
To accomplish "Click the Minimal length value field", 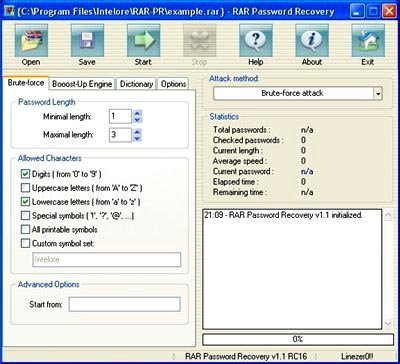I will pos(120,116).
